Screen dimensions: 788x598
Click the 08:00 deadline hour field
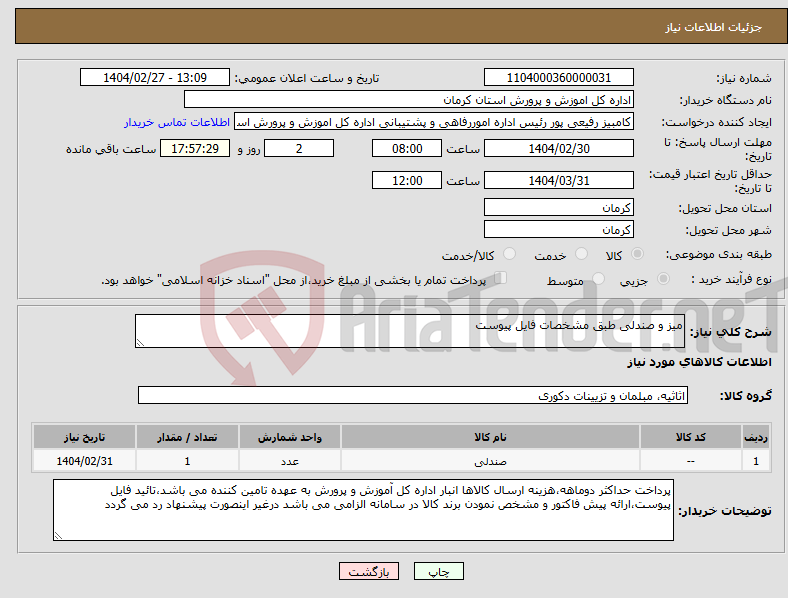tap(407, 148)
